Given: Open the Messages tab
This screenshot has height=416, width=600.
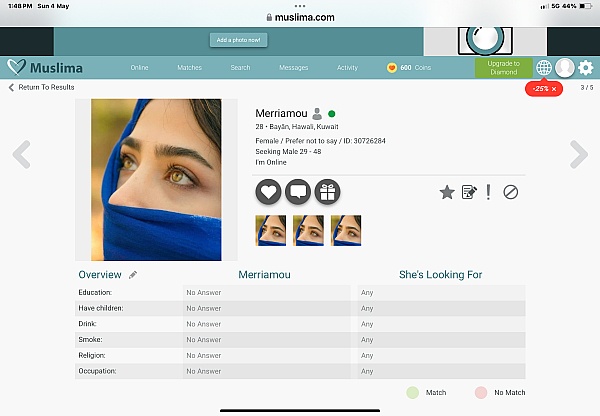Looking at the screenshot, I should point(293,68).
